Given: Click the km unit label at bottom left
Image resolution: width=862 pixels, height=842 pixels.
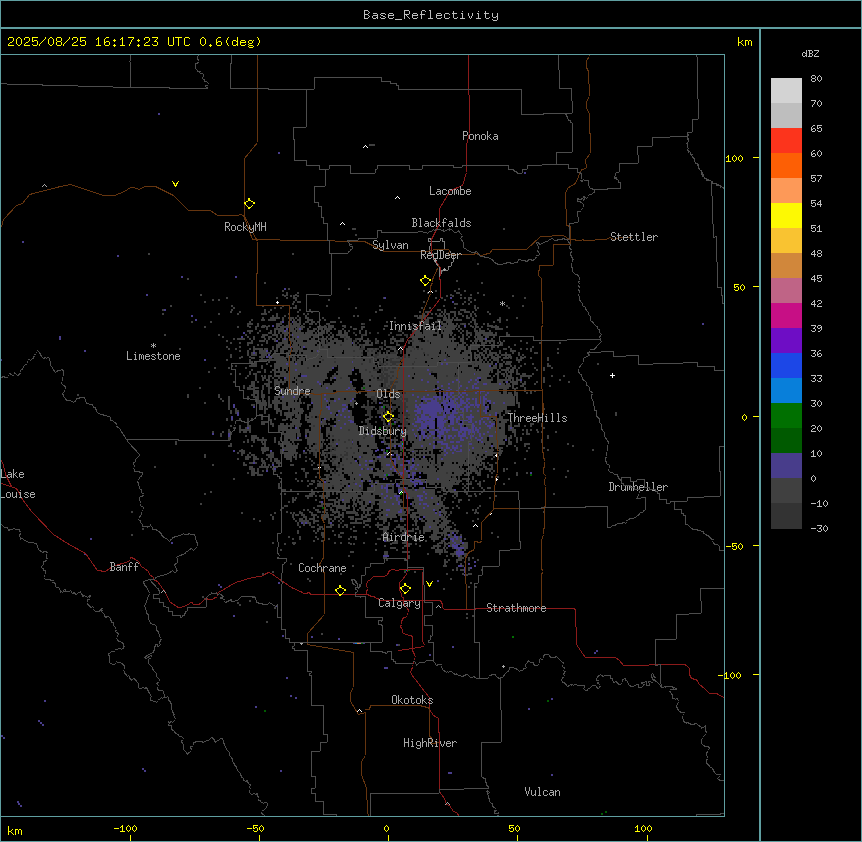Looking at the screenshot, I should 14,830.
